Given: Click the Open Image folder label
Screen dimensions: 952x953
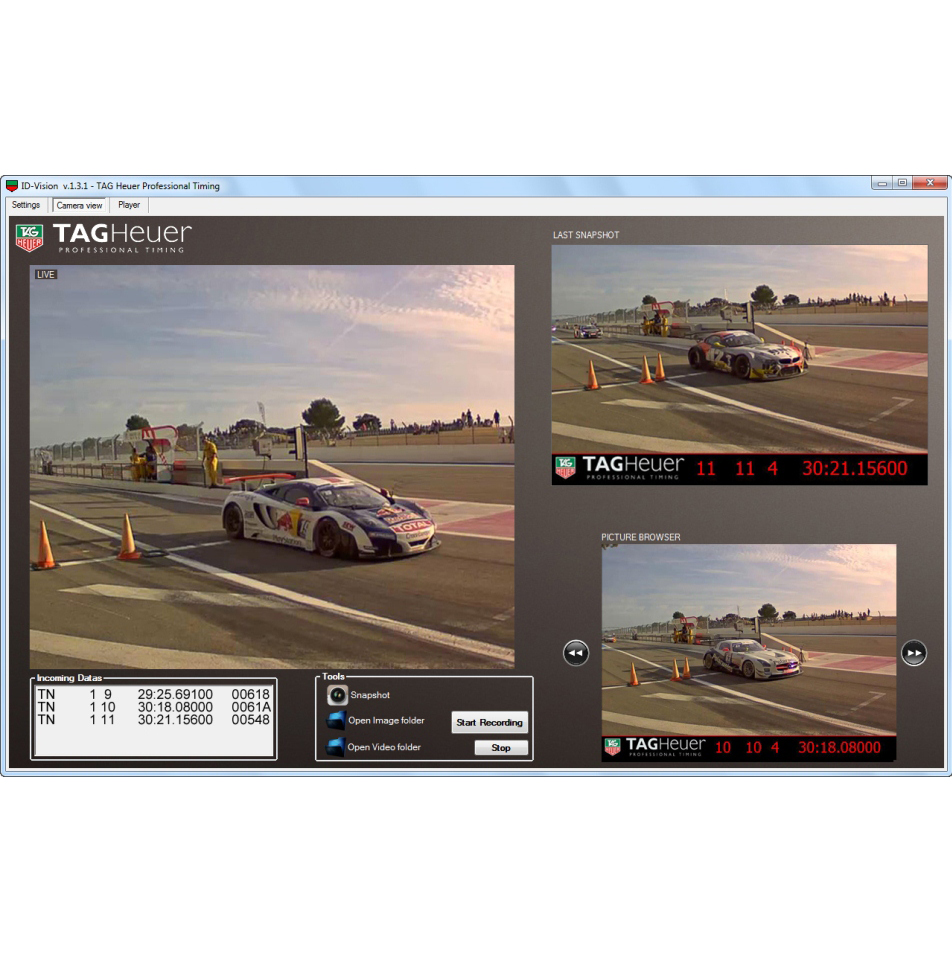Looking at the screenshot, I should [x=386, y=720].
